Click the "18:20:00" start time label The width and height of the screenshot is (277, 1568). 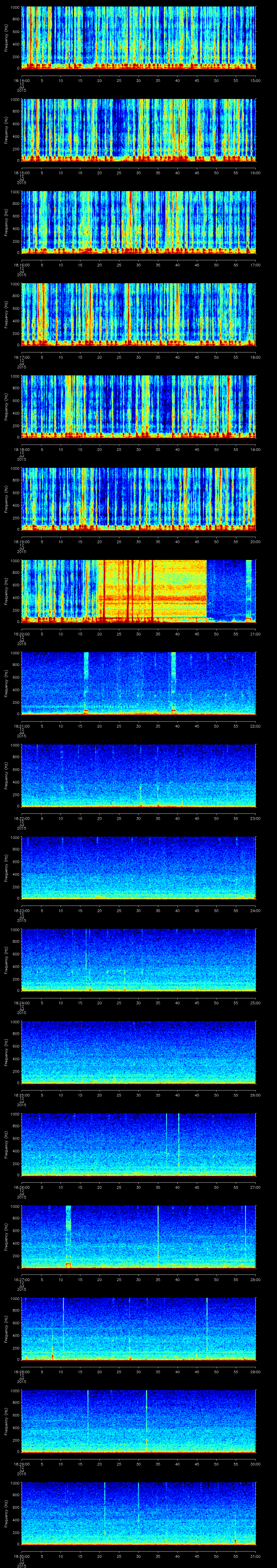click(22, 634)
